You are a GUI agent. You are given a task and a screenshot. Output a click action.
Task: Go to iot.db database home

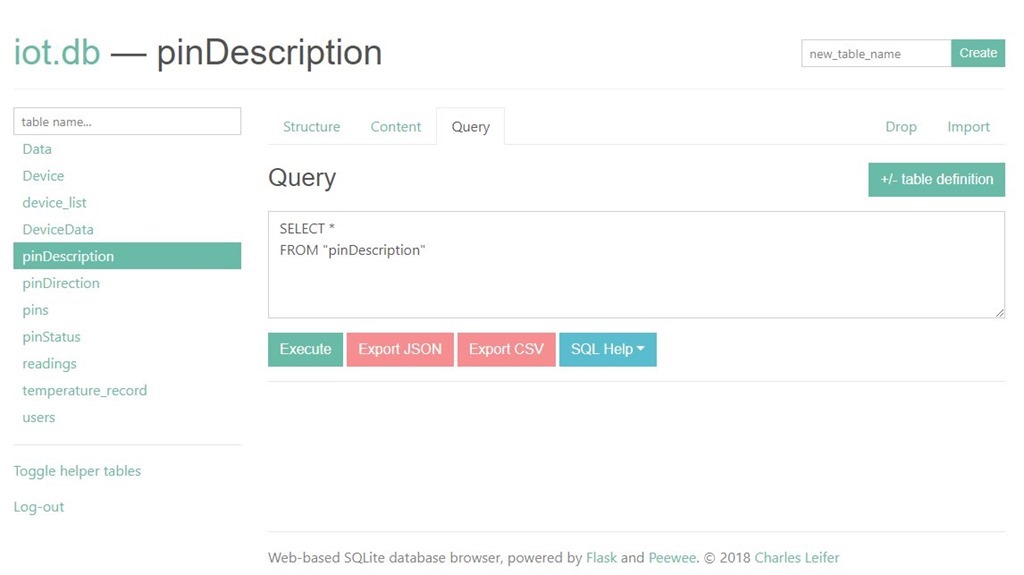57,52
